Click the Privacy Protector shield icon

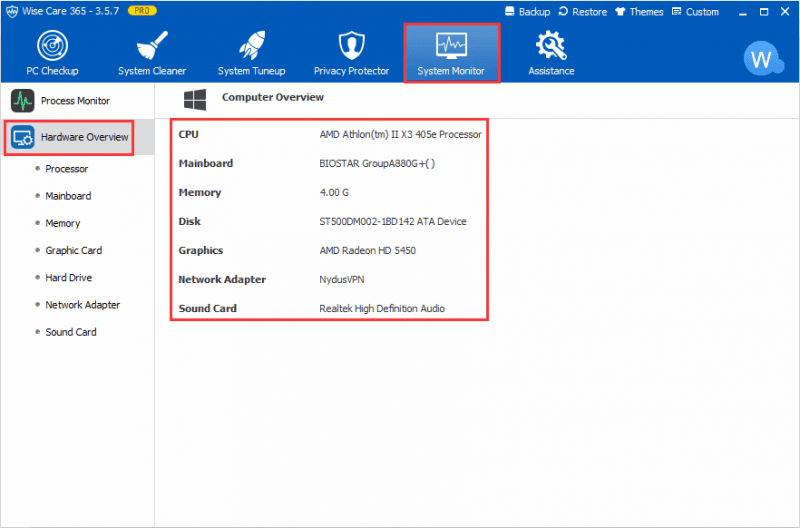pos(350,47)
